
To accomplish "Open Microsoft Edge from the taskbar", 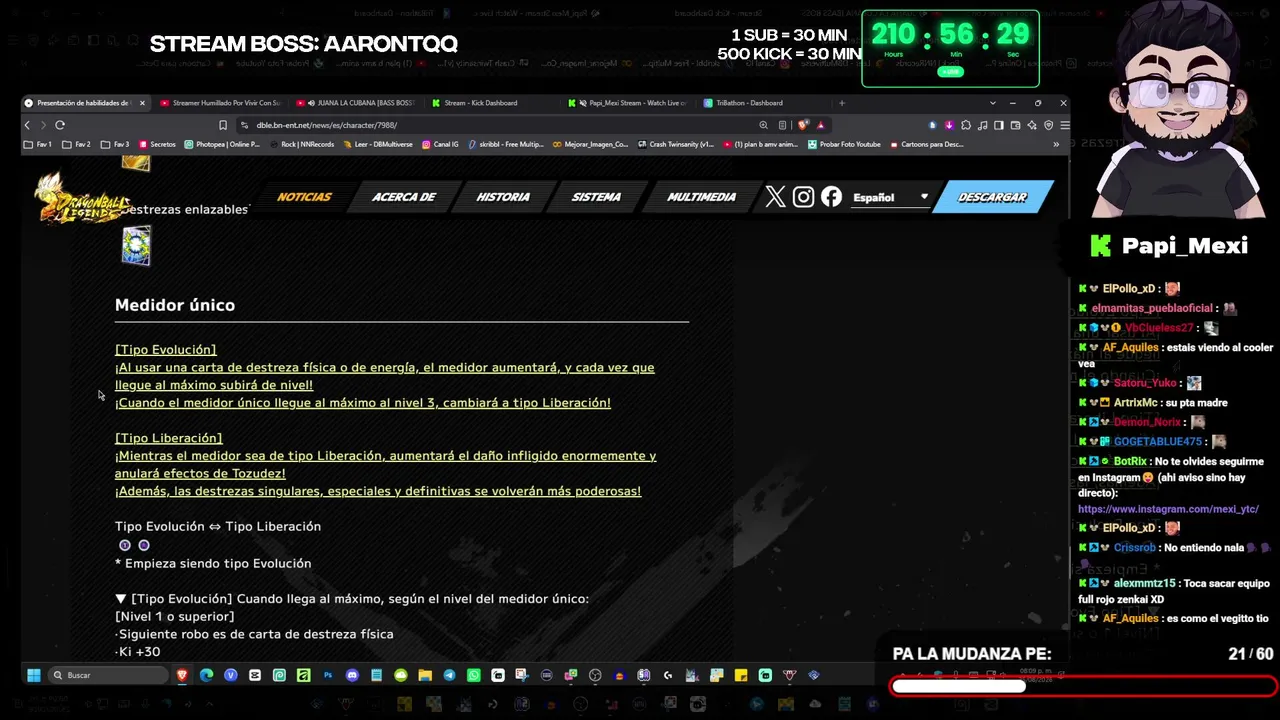I will [x=206, y=675].
